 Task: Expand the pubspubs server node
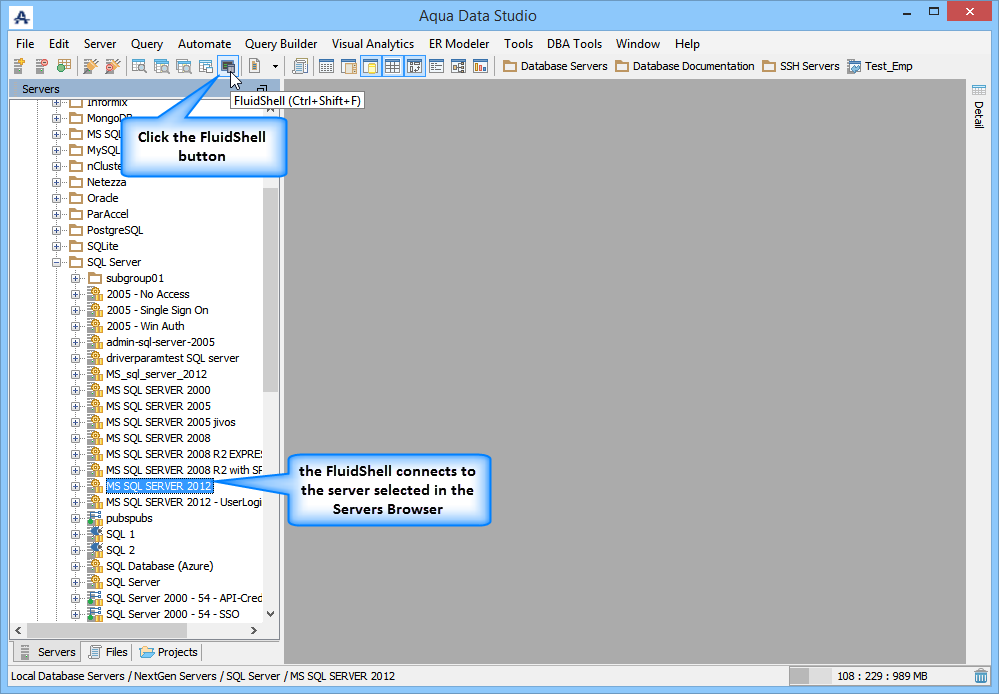(x=76, y=518)
